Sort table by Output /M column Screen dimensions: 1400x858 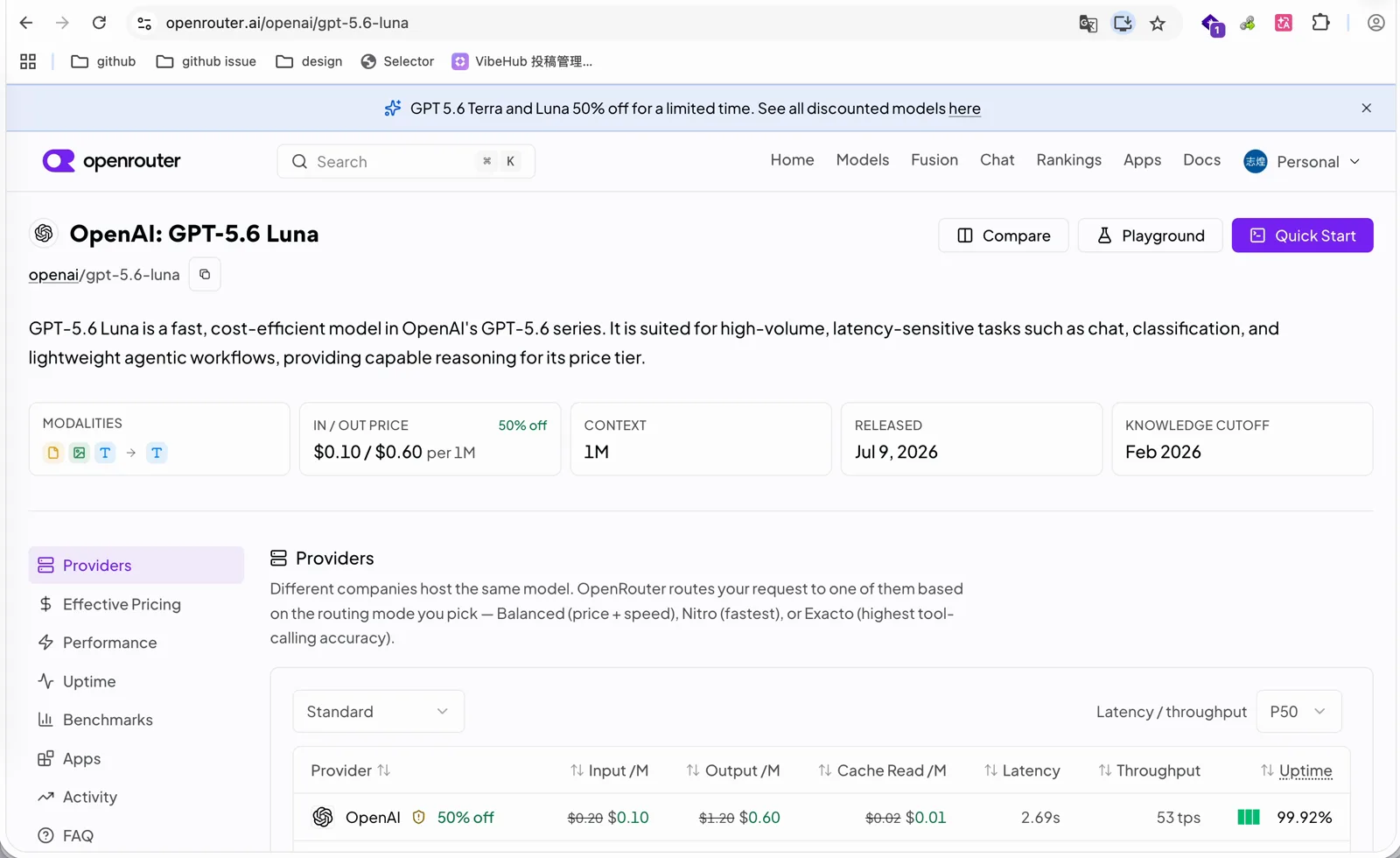[x=732, y=770]
